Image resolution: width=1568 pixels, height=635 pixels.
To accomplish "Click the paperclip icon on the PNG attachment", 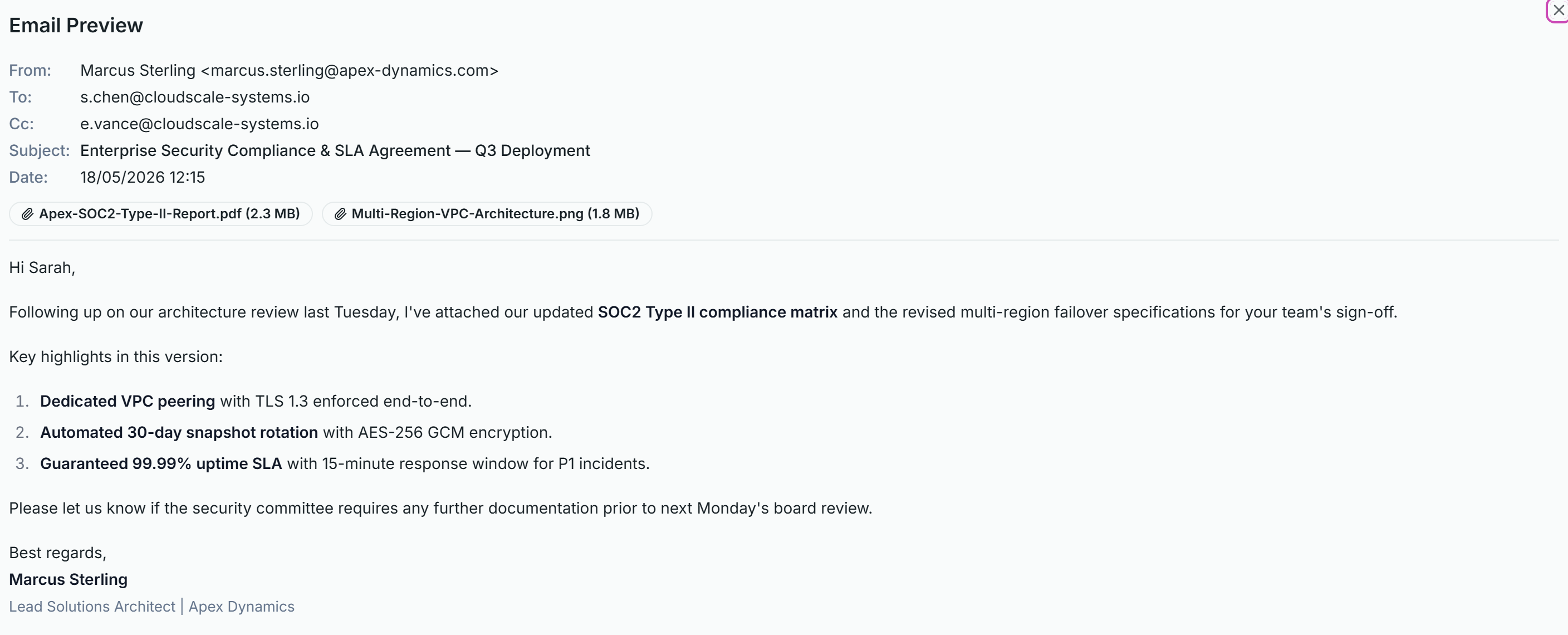I will (340, 214).
